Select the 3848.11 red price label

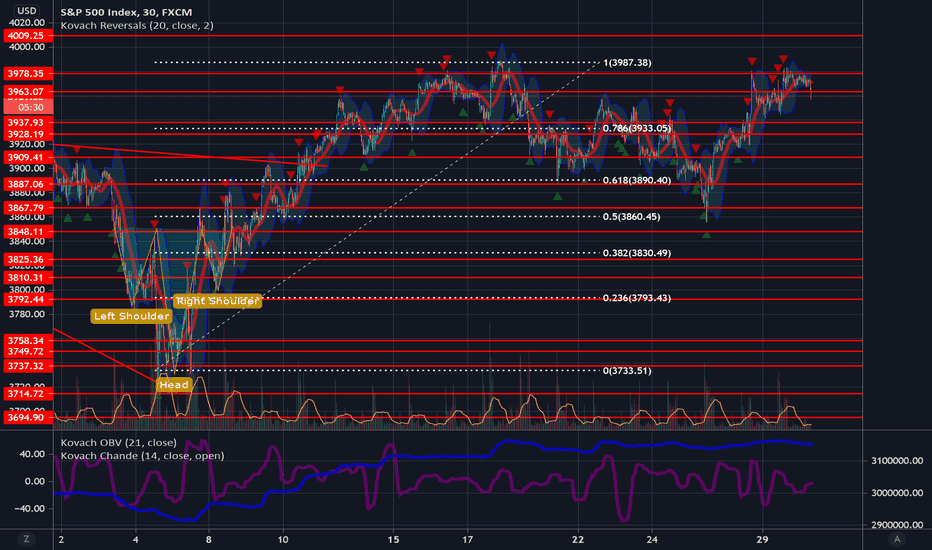click(x=28, y=232)
